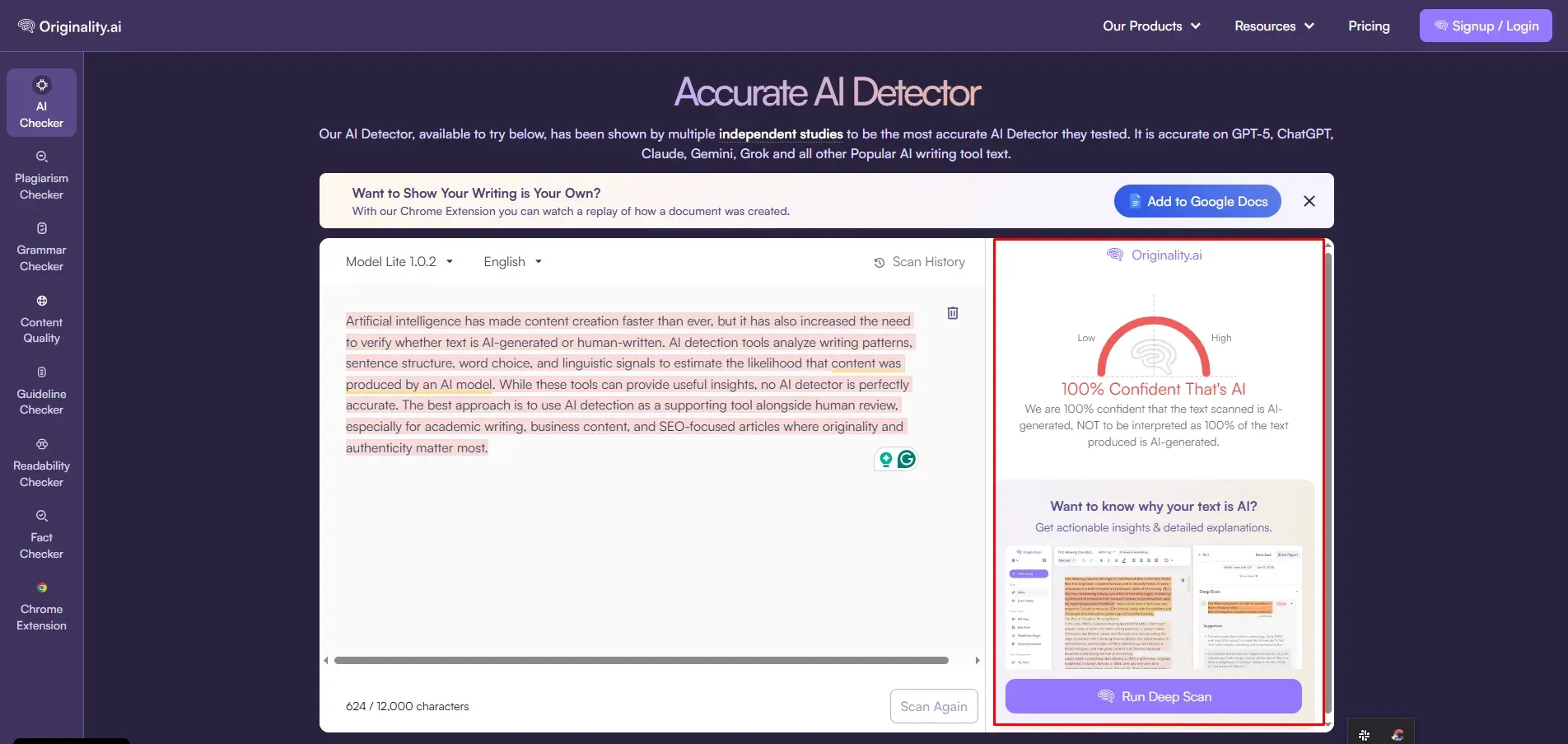Open the English language dropdown
Screen dimensions: 1568x744
512,262
